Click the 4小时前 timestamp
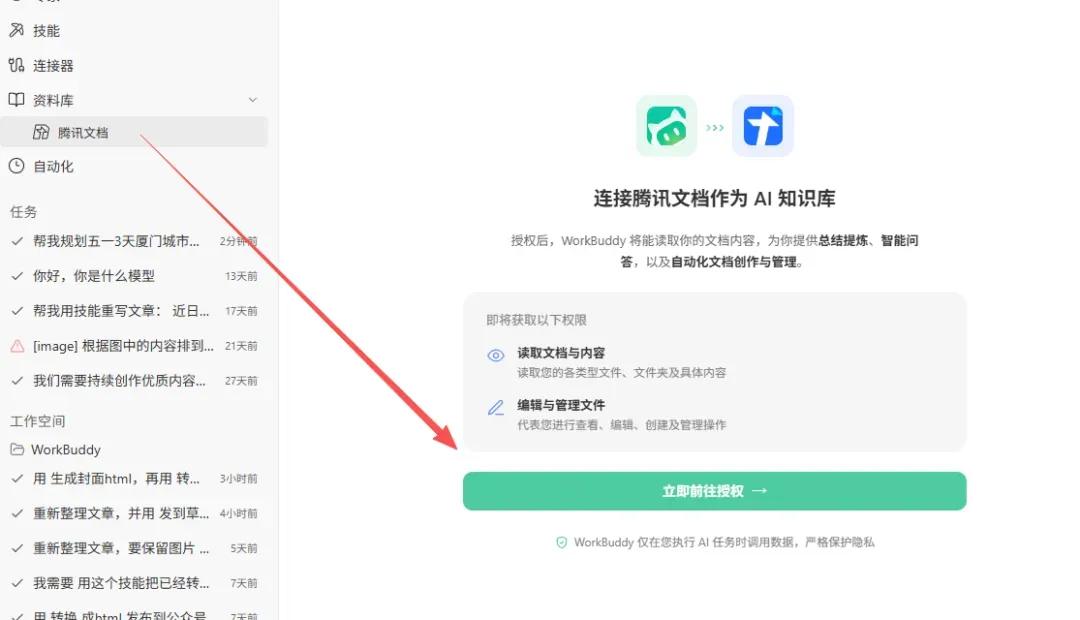 click(238, 513)
